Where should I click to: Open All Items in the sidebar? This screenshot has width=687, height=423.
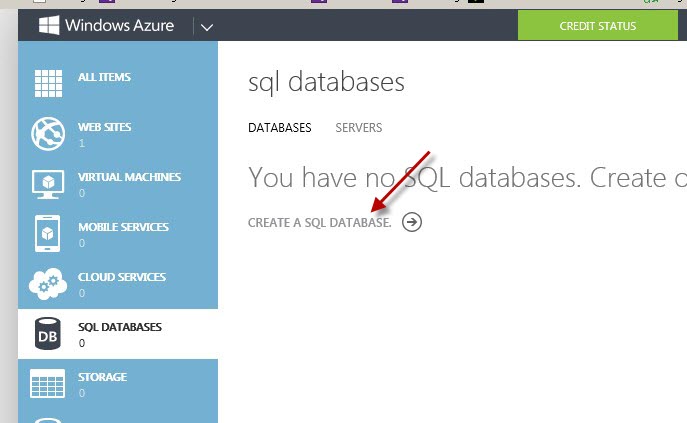pos(104,77)
